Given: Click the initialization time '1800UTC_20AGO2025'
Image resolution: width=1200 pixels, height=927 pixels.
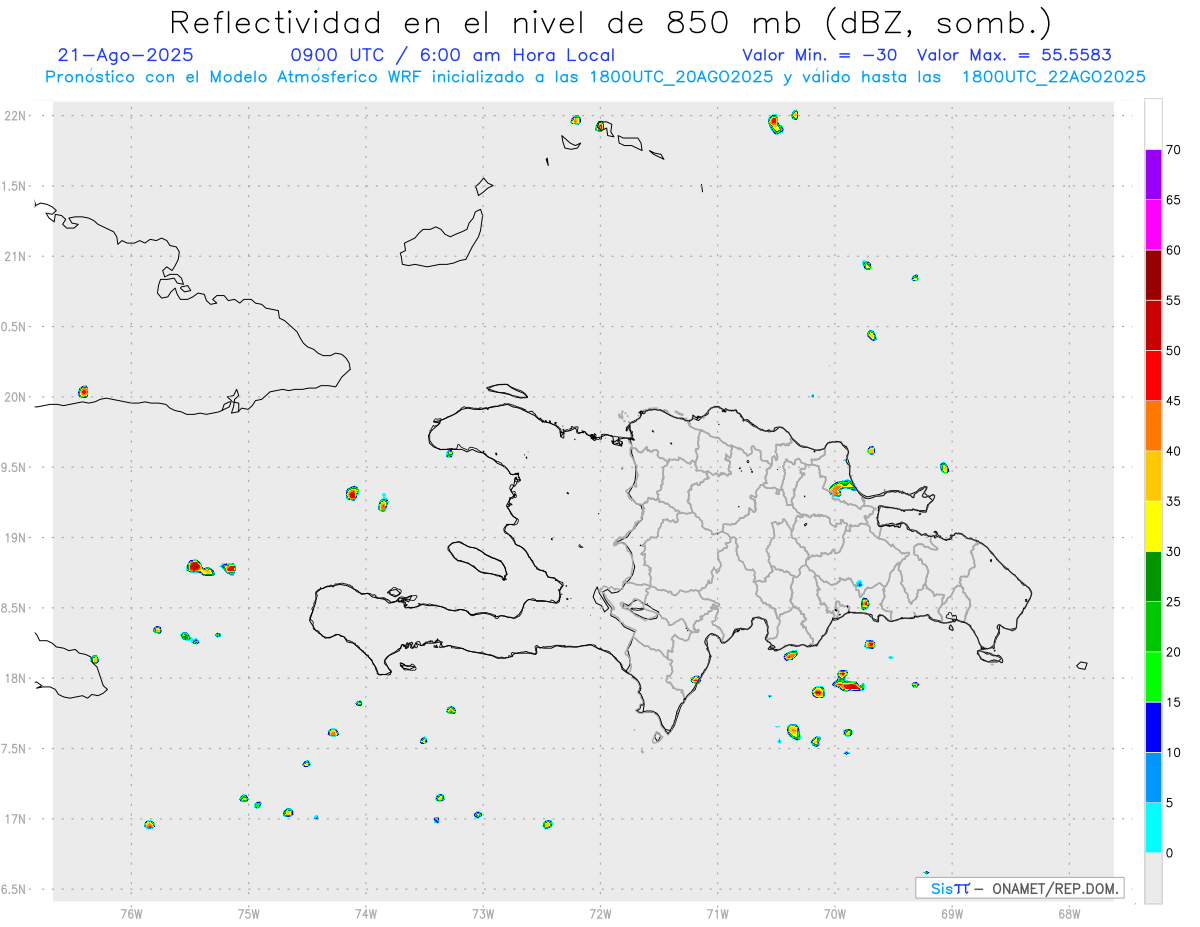Looking at the screenshot, I should (680, 77).
